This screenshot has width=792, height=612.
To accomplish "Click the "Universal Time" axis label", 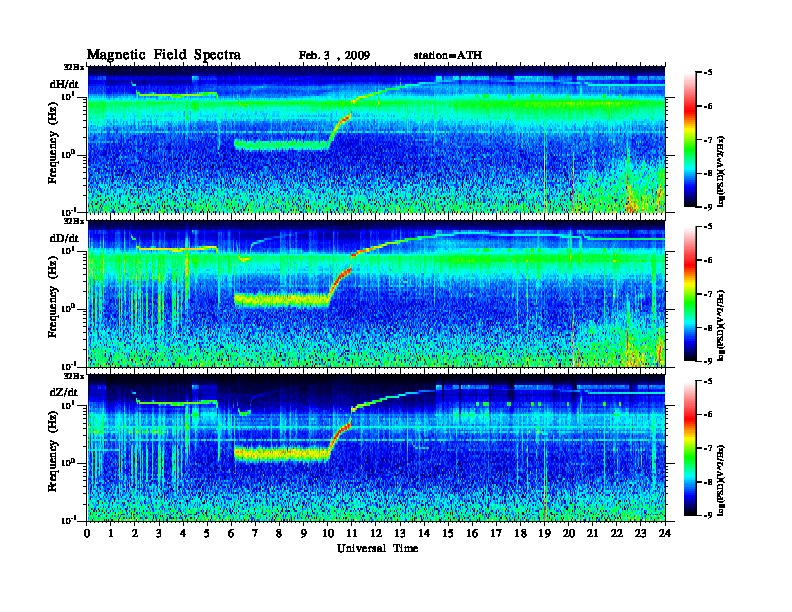I will coord(377,548).
